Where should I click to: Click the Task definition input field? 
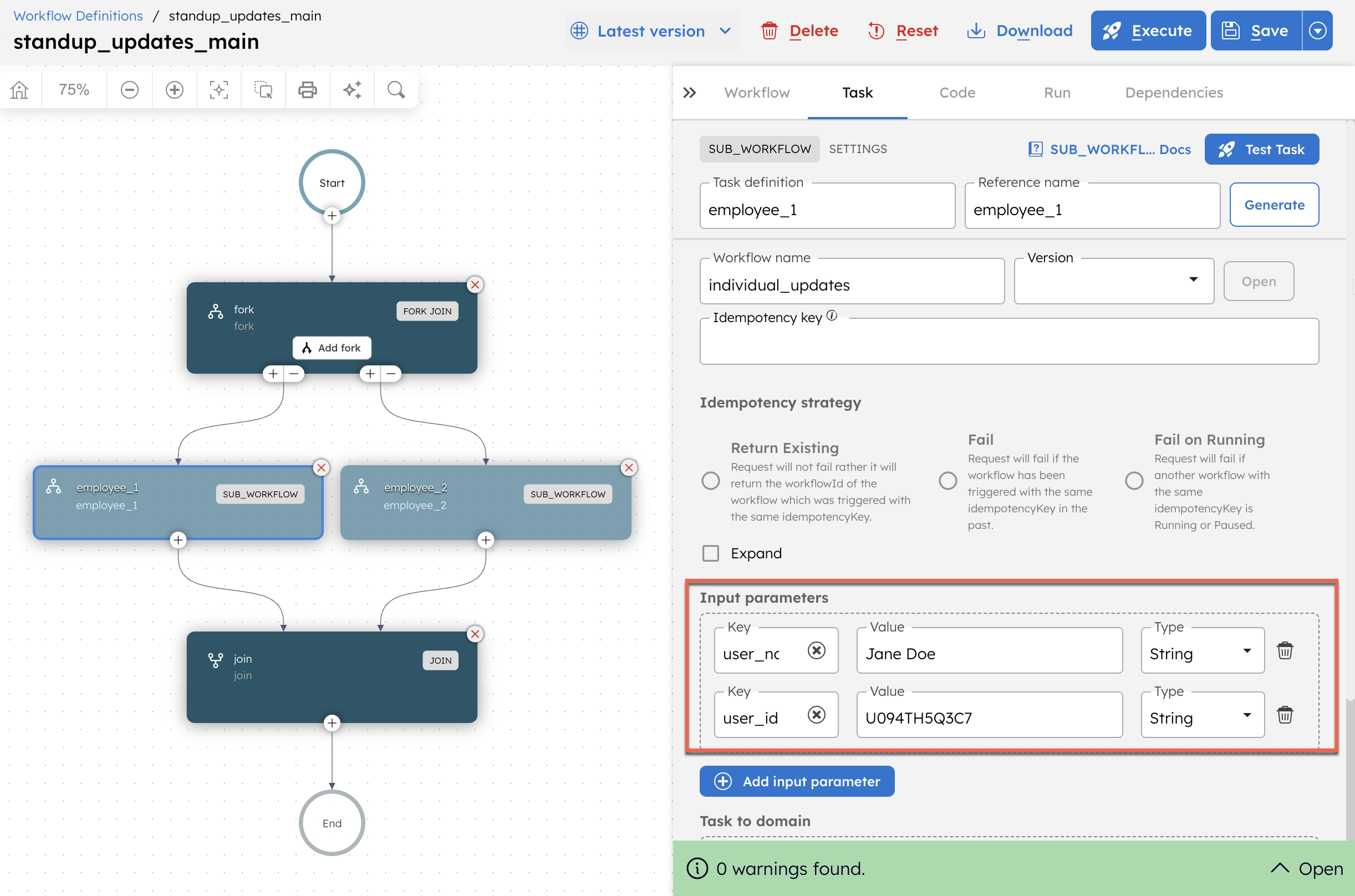[x=827, y=206]
